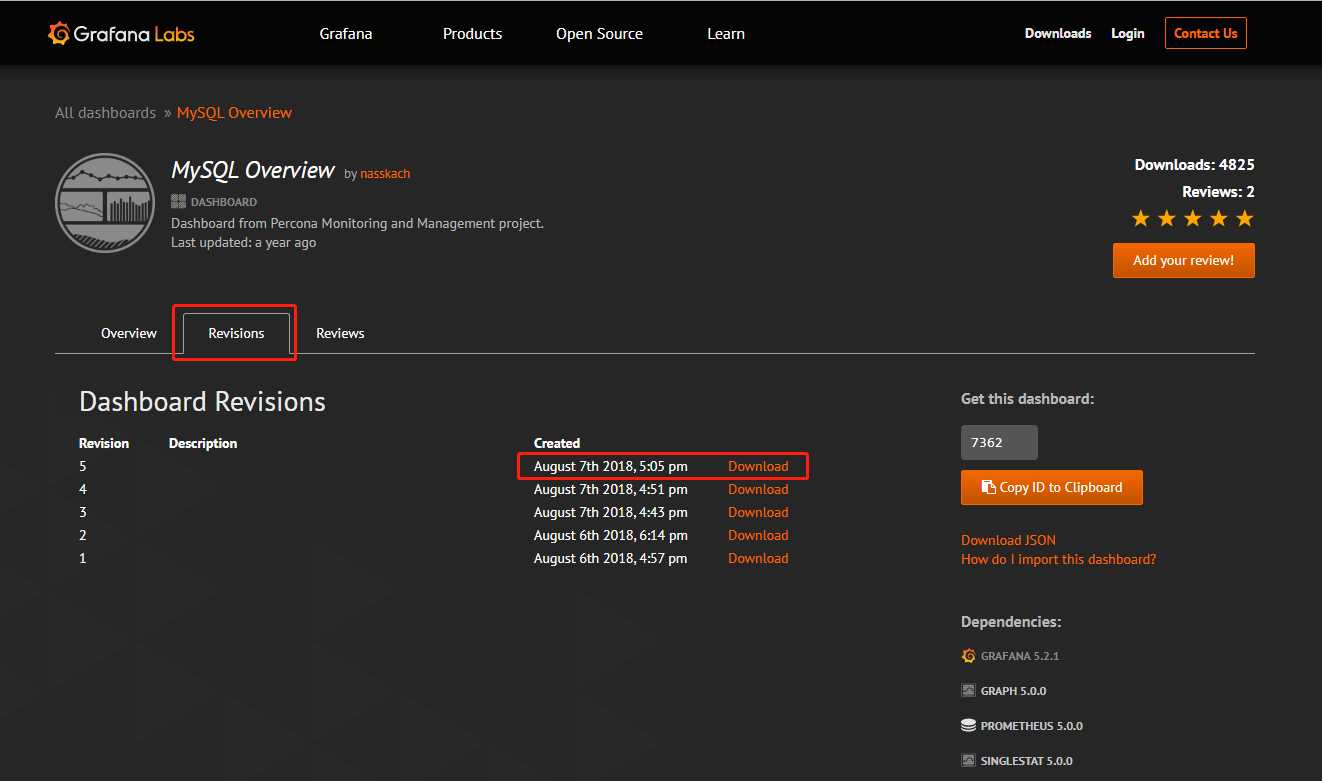Viewport: 1322px width, 781px height.
Task: Click the fifth rating star
Action: (1244, 218)
